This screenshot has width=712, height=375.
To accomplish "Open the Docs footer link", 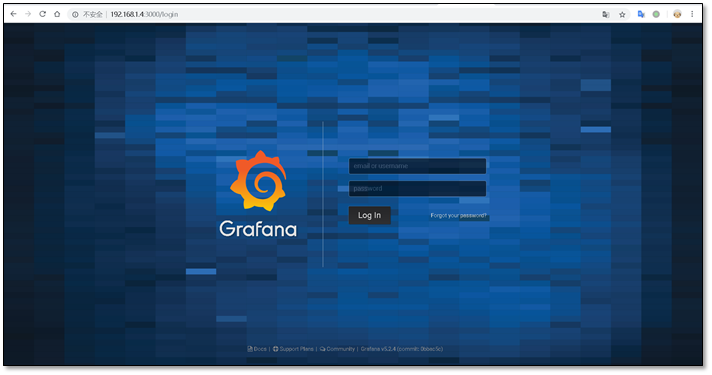I will (x=257, y=349).
